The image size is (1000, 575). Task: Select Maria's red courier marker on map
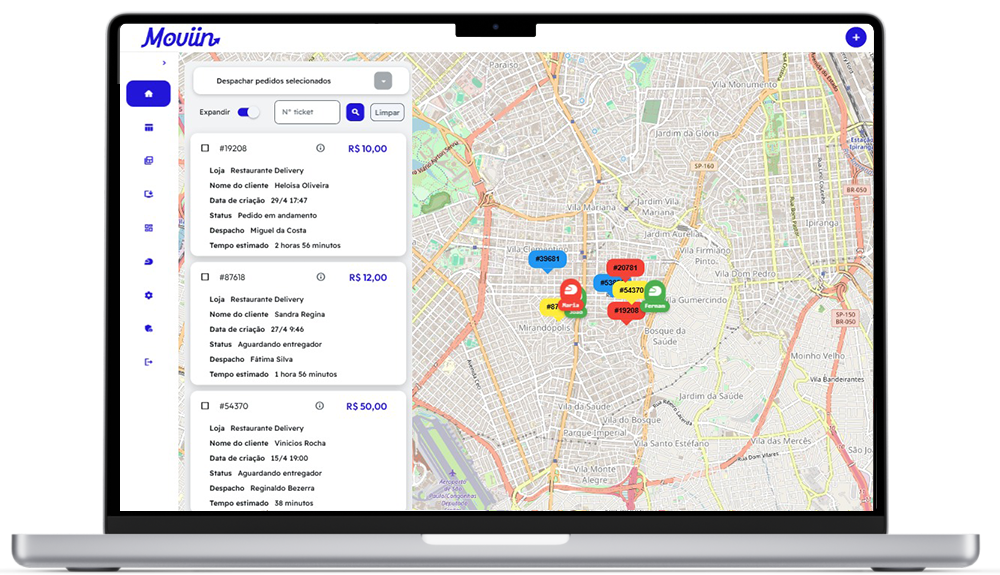(571, 294)
